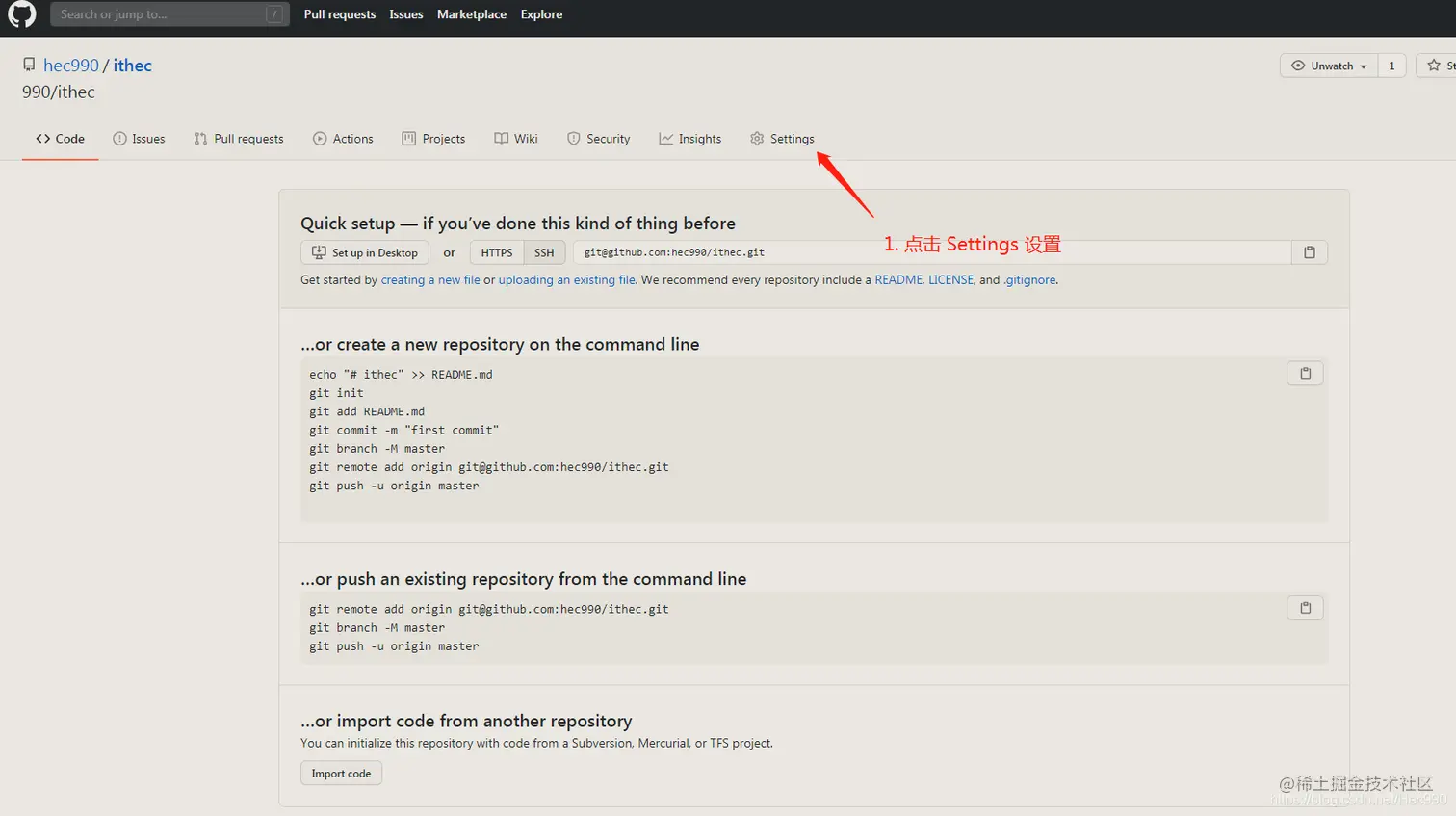This screenshot has width=1456, height=816.
Task: Switch to the repository Issues tab
Action: (x=139, y=139)
